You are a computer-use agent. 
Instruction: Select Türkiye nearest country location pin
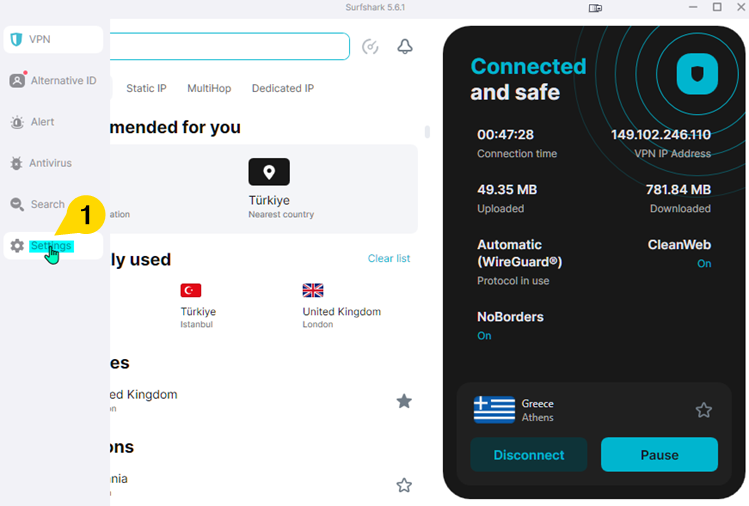coord(269,172)
